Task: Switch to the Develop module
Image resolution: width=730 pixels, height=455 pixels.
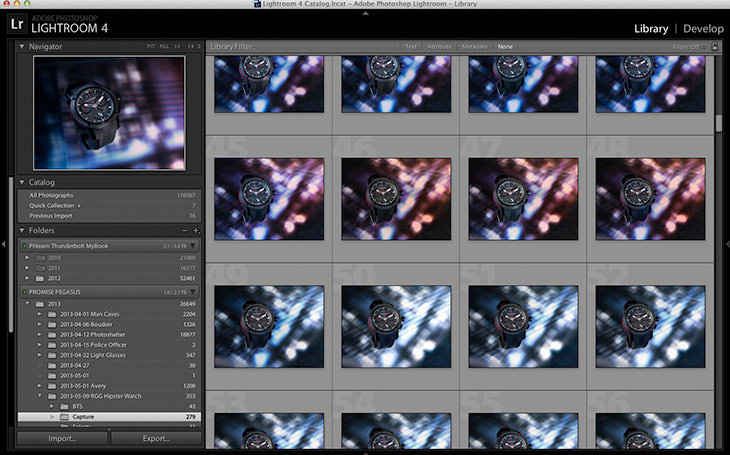Action: click(703, 29)
